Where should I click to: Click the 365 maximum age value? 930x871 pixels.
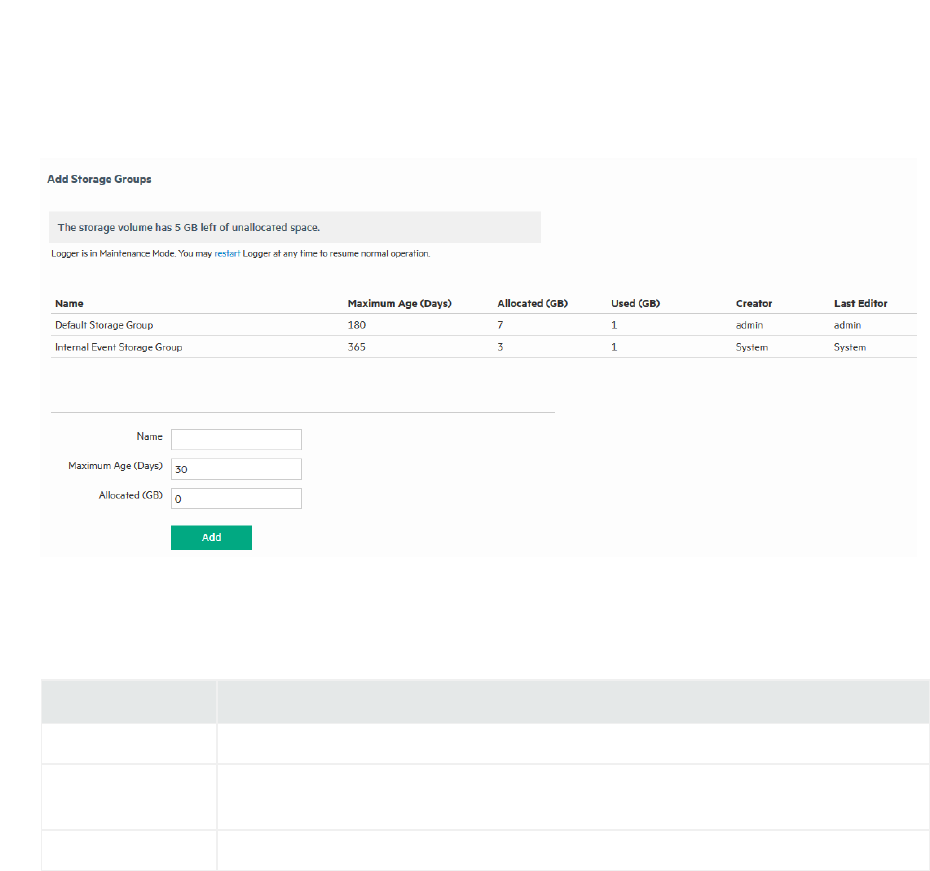click(x=357, y=347)
